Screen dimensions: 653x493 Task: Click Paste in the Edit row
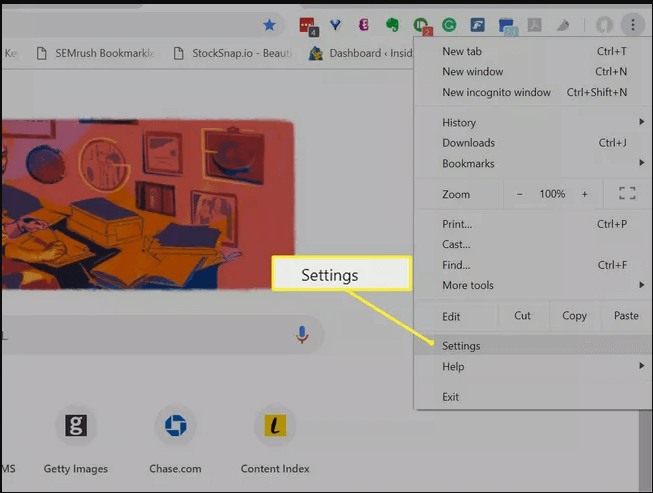[626, 316]
